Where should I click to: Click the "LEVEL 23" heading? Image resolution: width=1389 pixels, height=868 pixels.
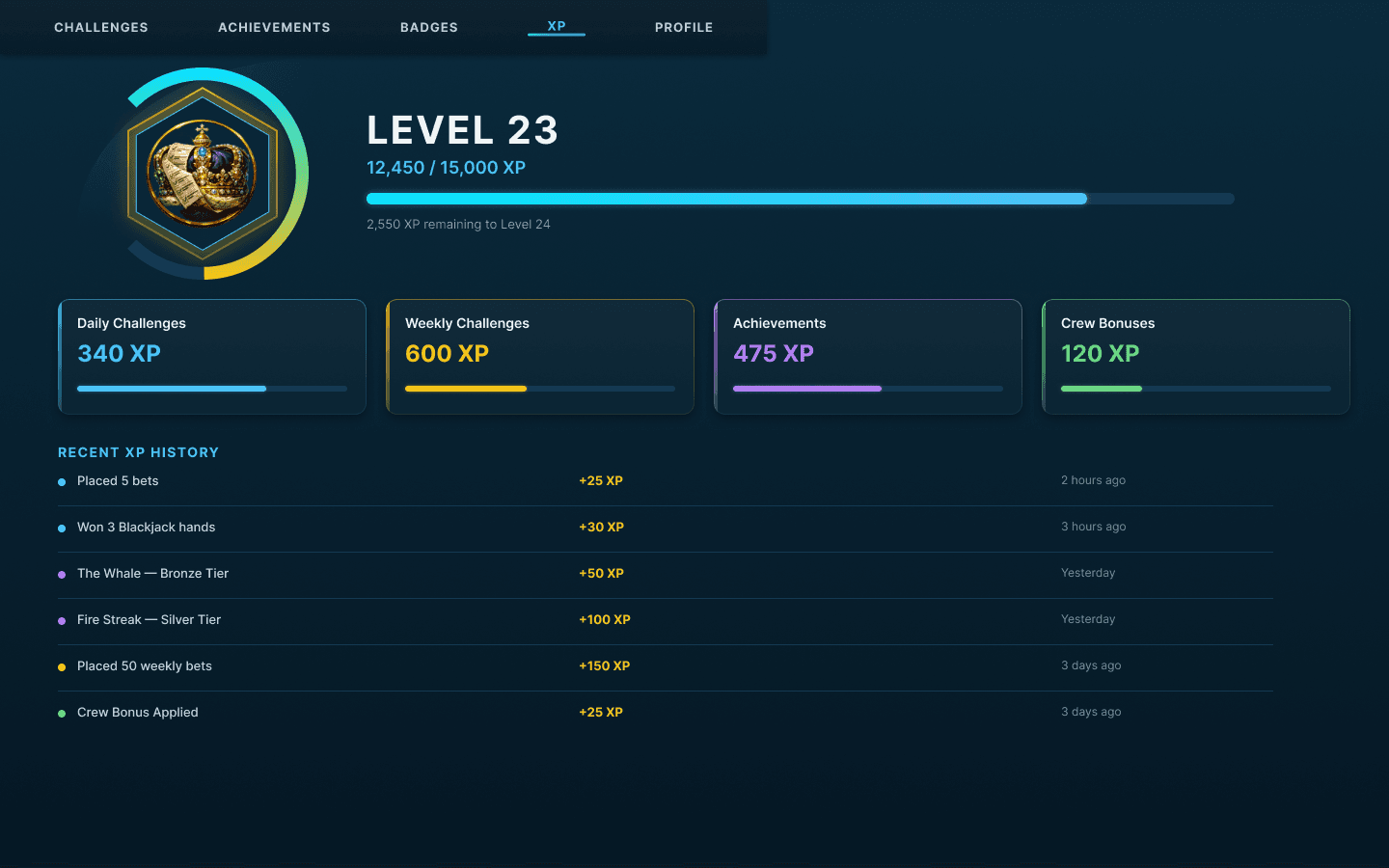pyautogui.click(x=462, y=130)
